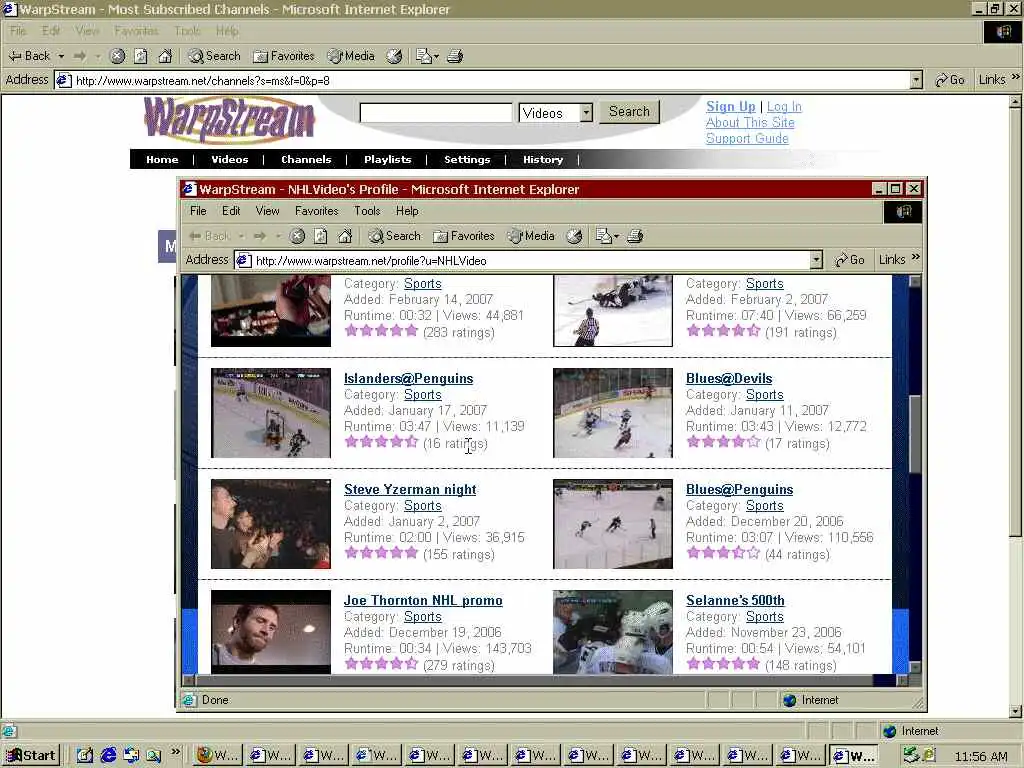Open Favorites in Most Subscribed Channels window toolbar

(x=284, y=56)
